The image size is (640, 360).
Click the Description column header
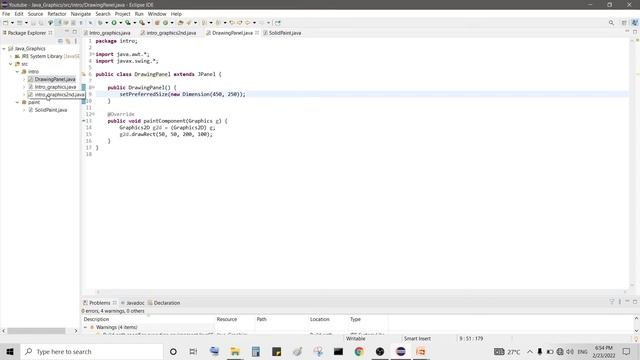(x=96, y=319)
